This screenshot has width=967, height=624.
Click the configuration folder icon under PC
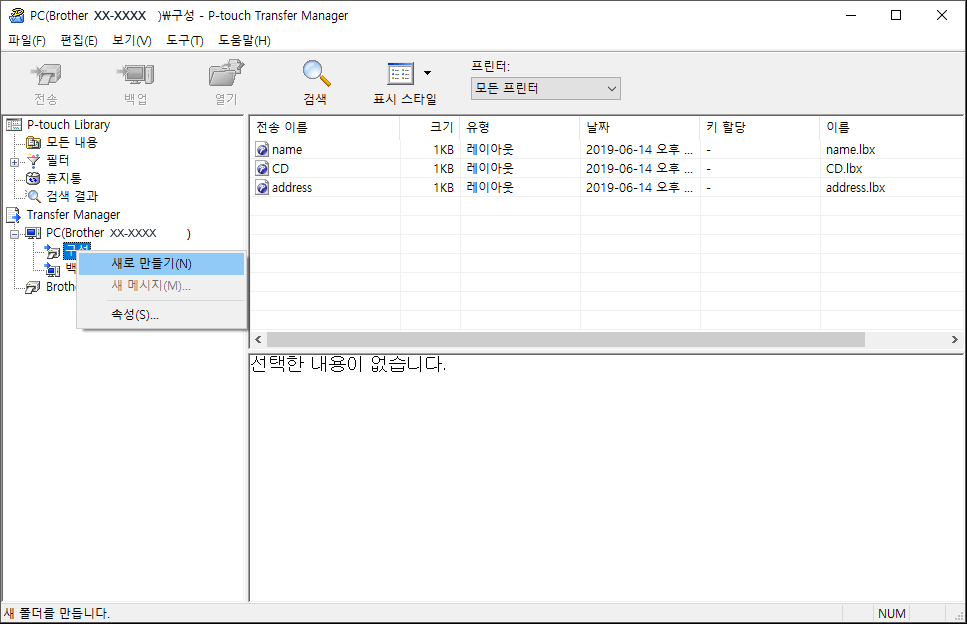pos(53,252)
